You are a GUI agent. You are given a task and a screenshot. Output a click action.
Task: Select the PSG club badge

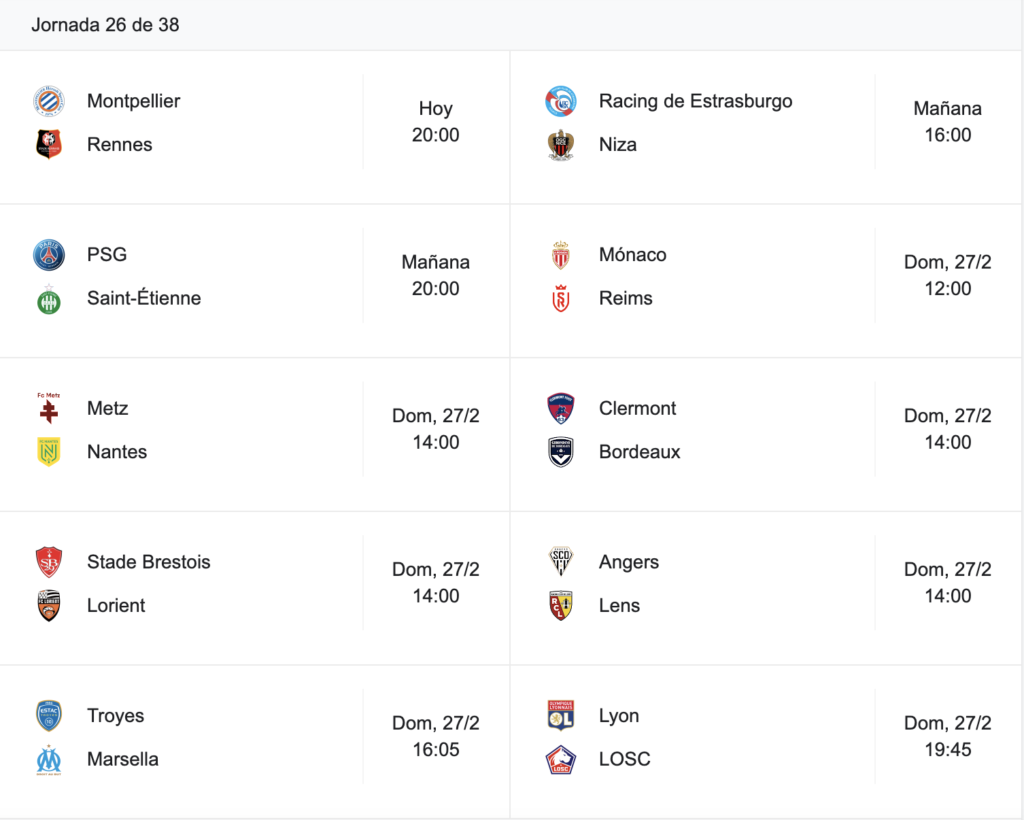point(49,255)
